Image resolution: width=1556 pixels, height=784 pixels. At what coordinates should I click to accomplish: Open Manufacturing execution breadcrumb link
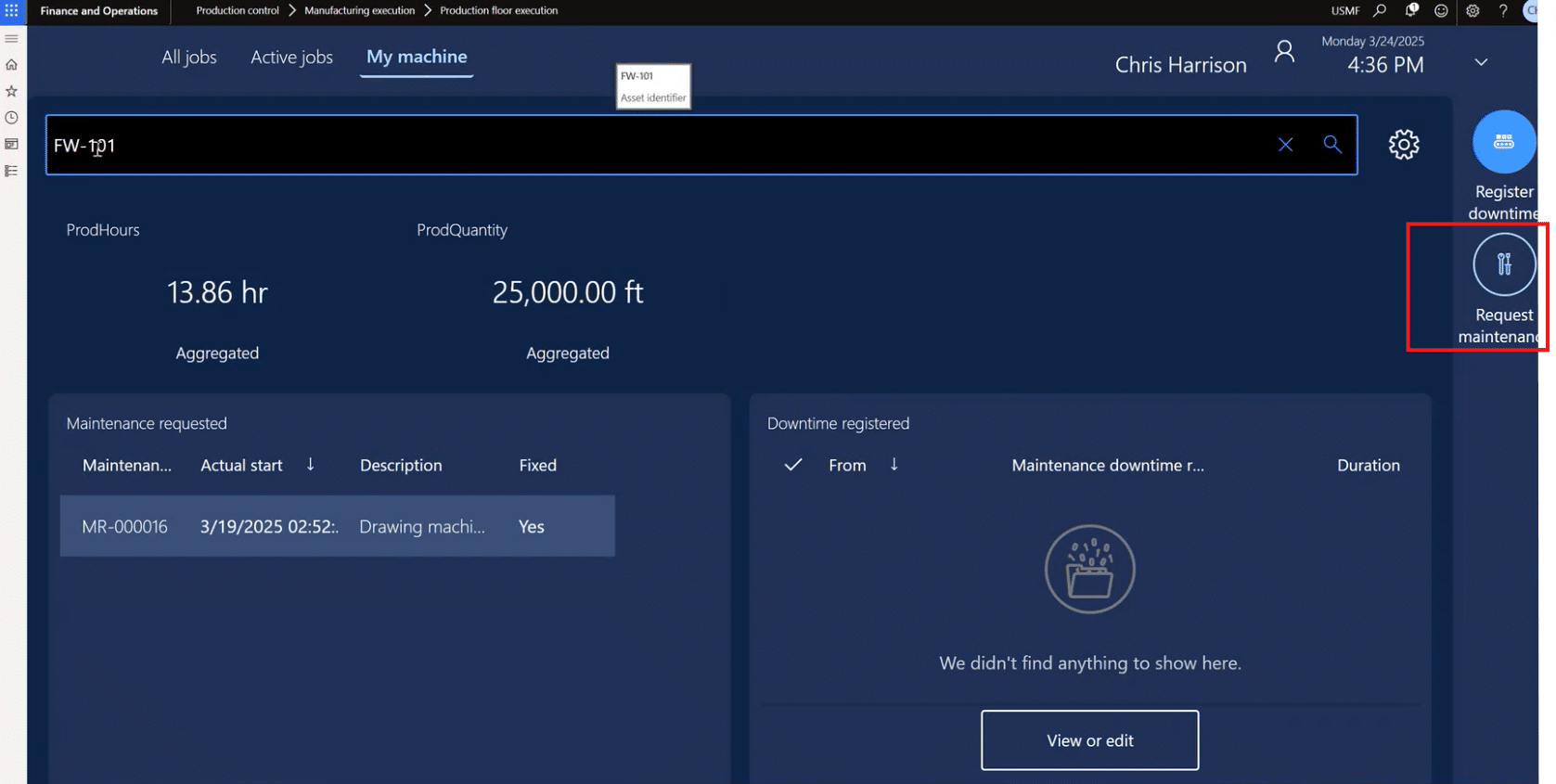[x=359, y=11]
